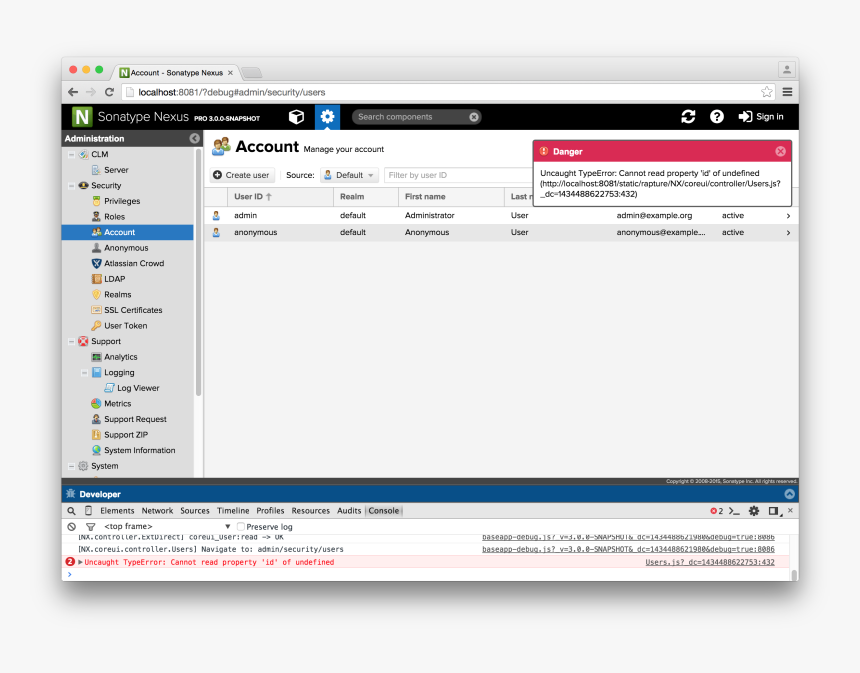Clear the Search components field
This screenshot has width=860, height=673.
tap(474, 117)
